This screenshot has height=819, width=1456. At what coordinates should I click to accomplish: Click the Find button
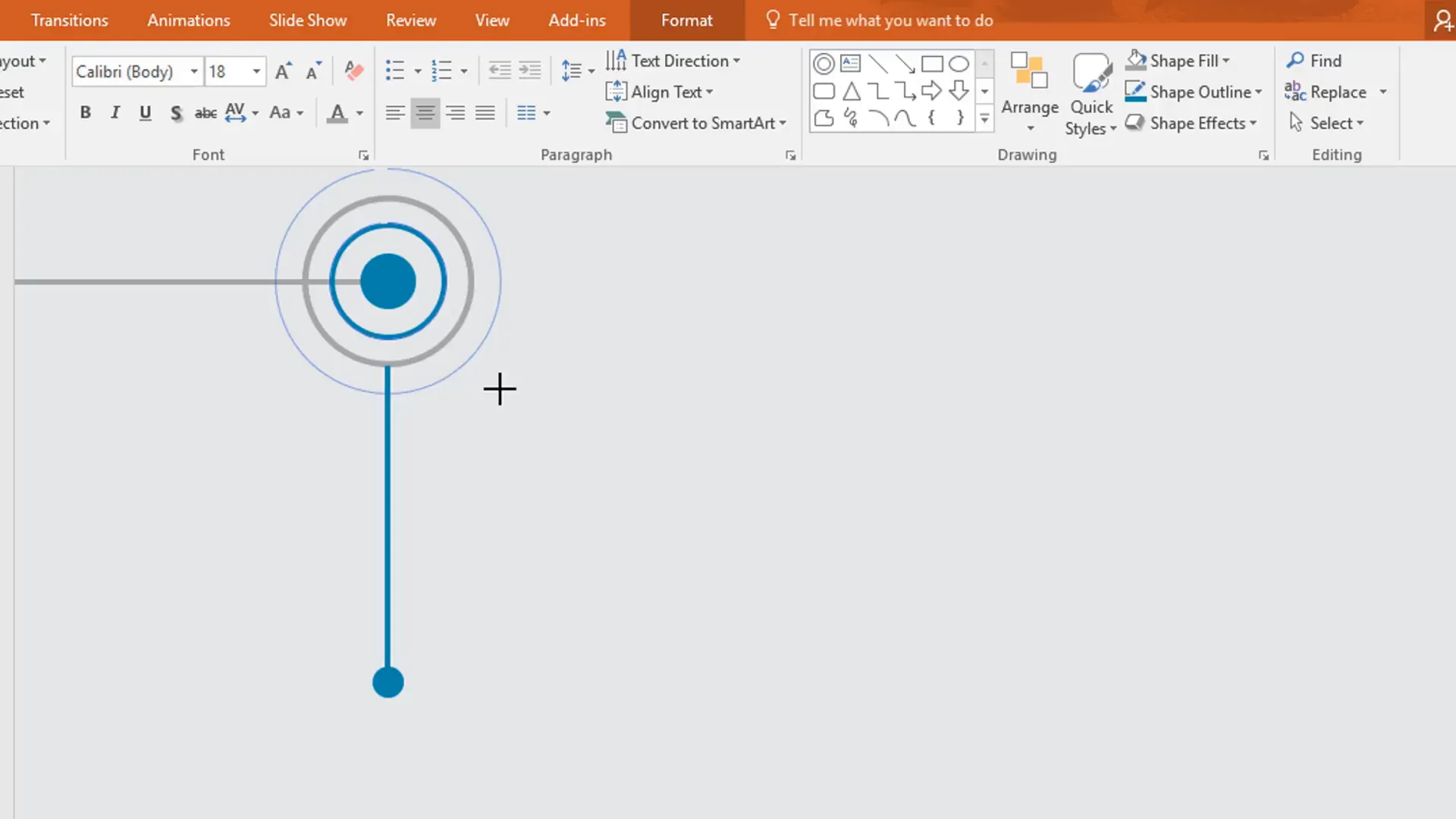(x=1314, y=61)
